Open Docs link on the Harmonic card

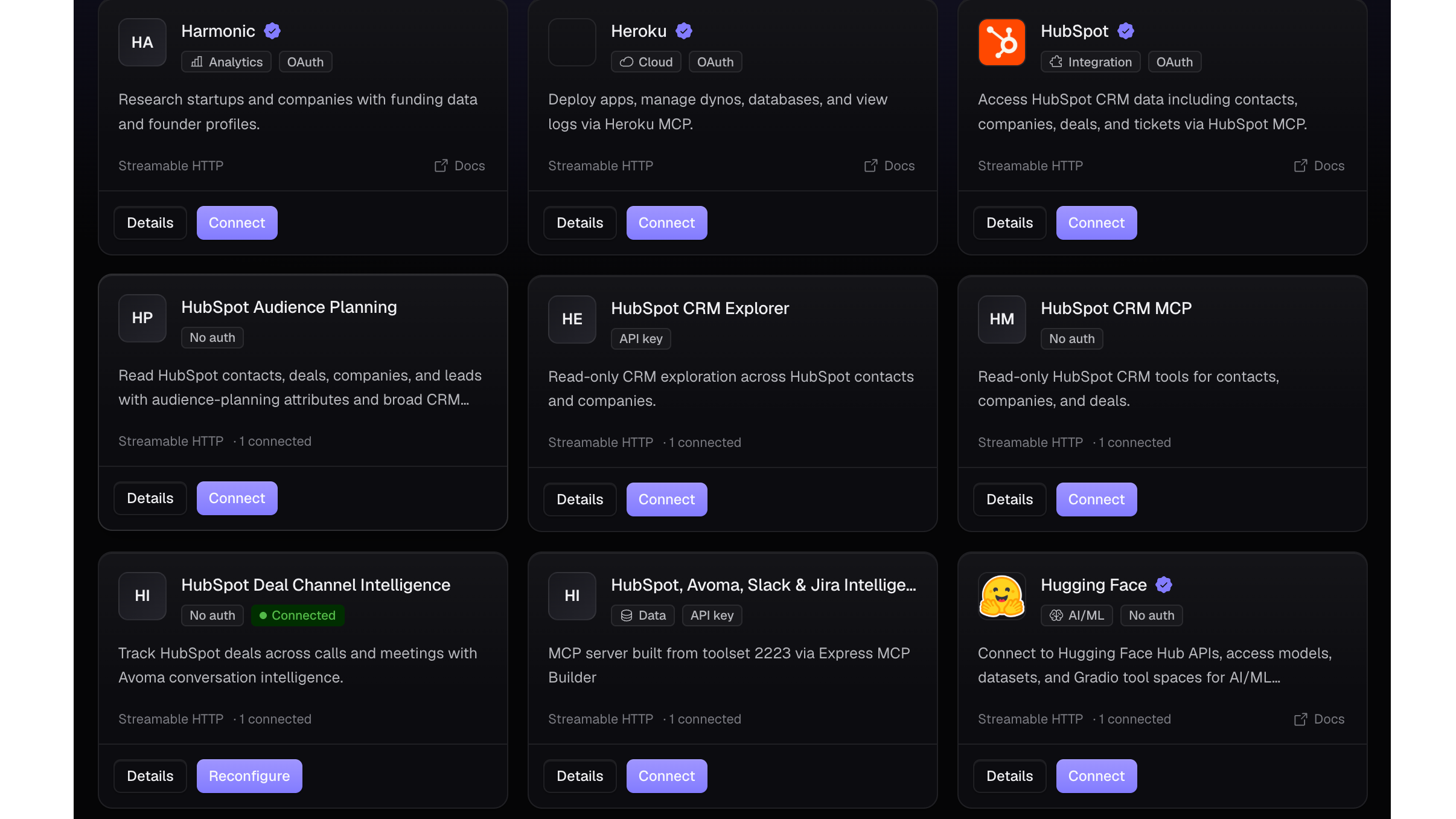point(460,165)
